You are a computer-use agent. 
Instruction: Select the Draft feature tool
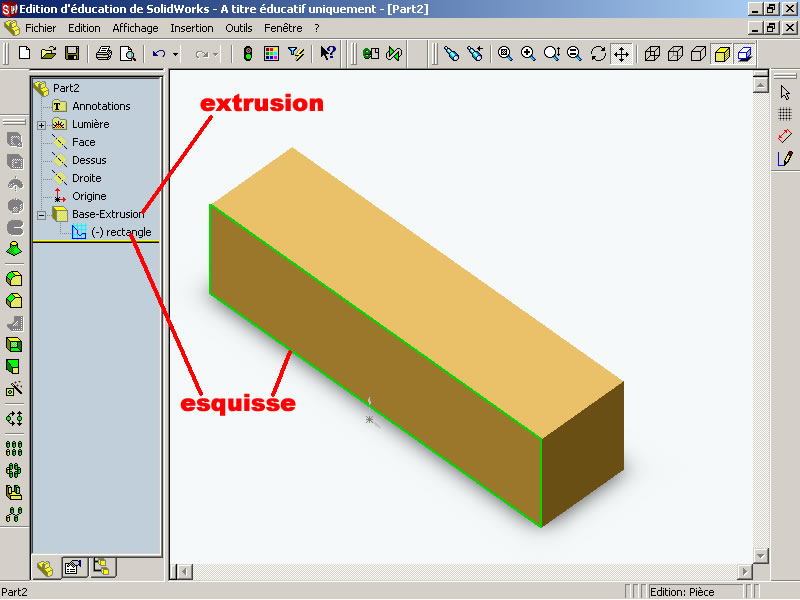click(x=14, y=367)
